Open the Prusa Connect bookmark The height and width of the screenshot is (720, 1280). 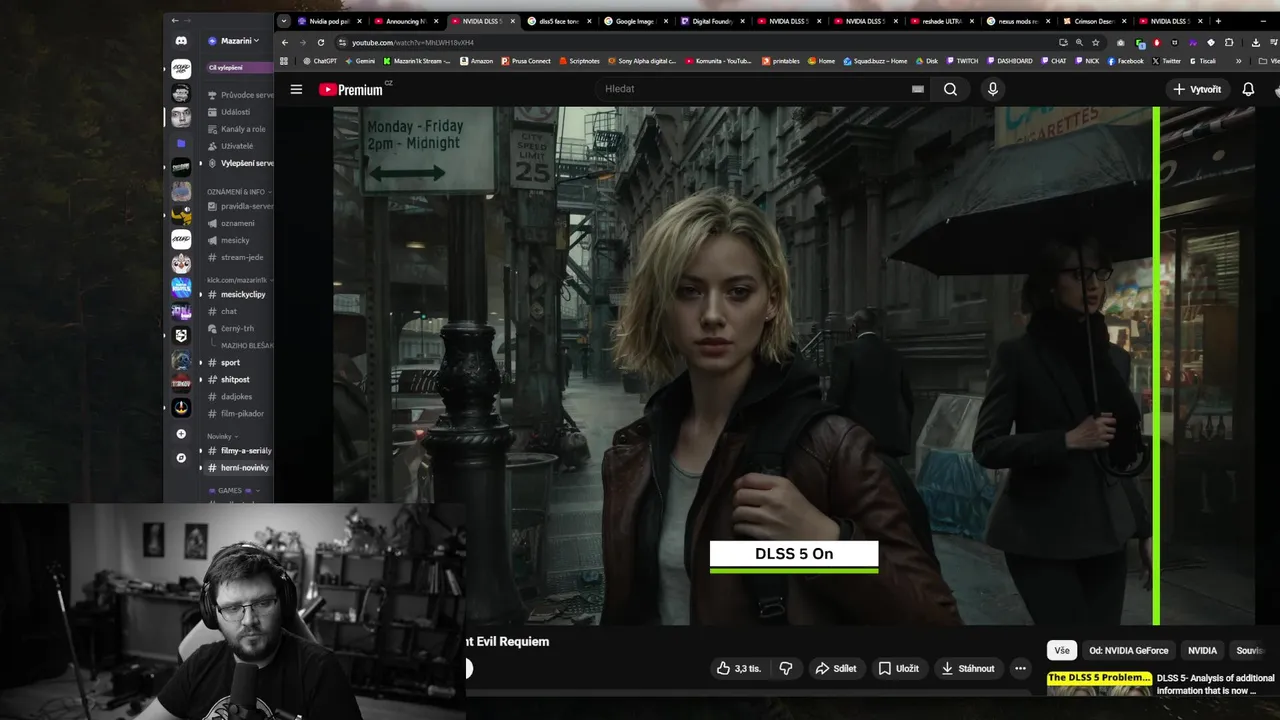point(526,61)
